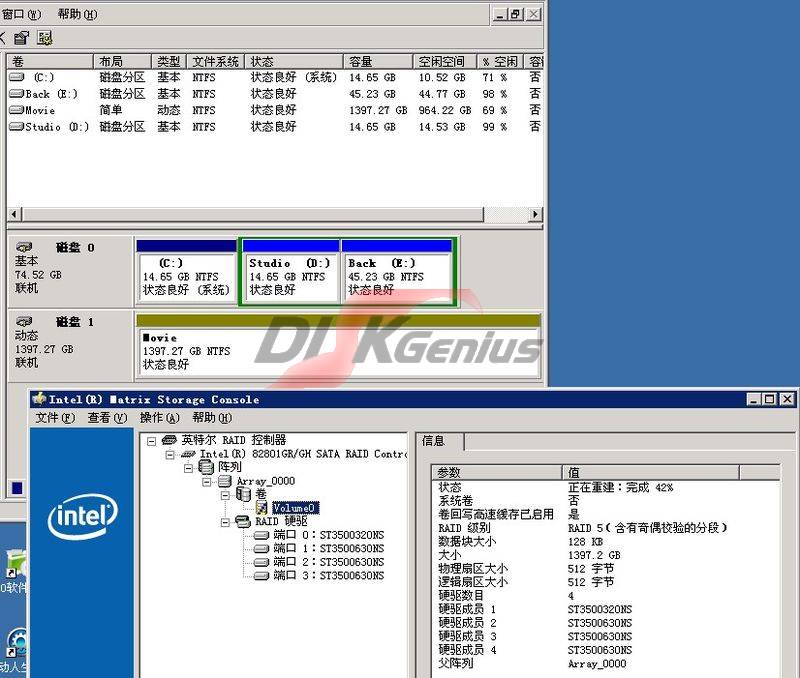Select the Movie 1397.27 GB volume block
The width and height of the screenshot is (800, 678).
point(338,346)
